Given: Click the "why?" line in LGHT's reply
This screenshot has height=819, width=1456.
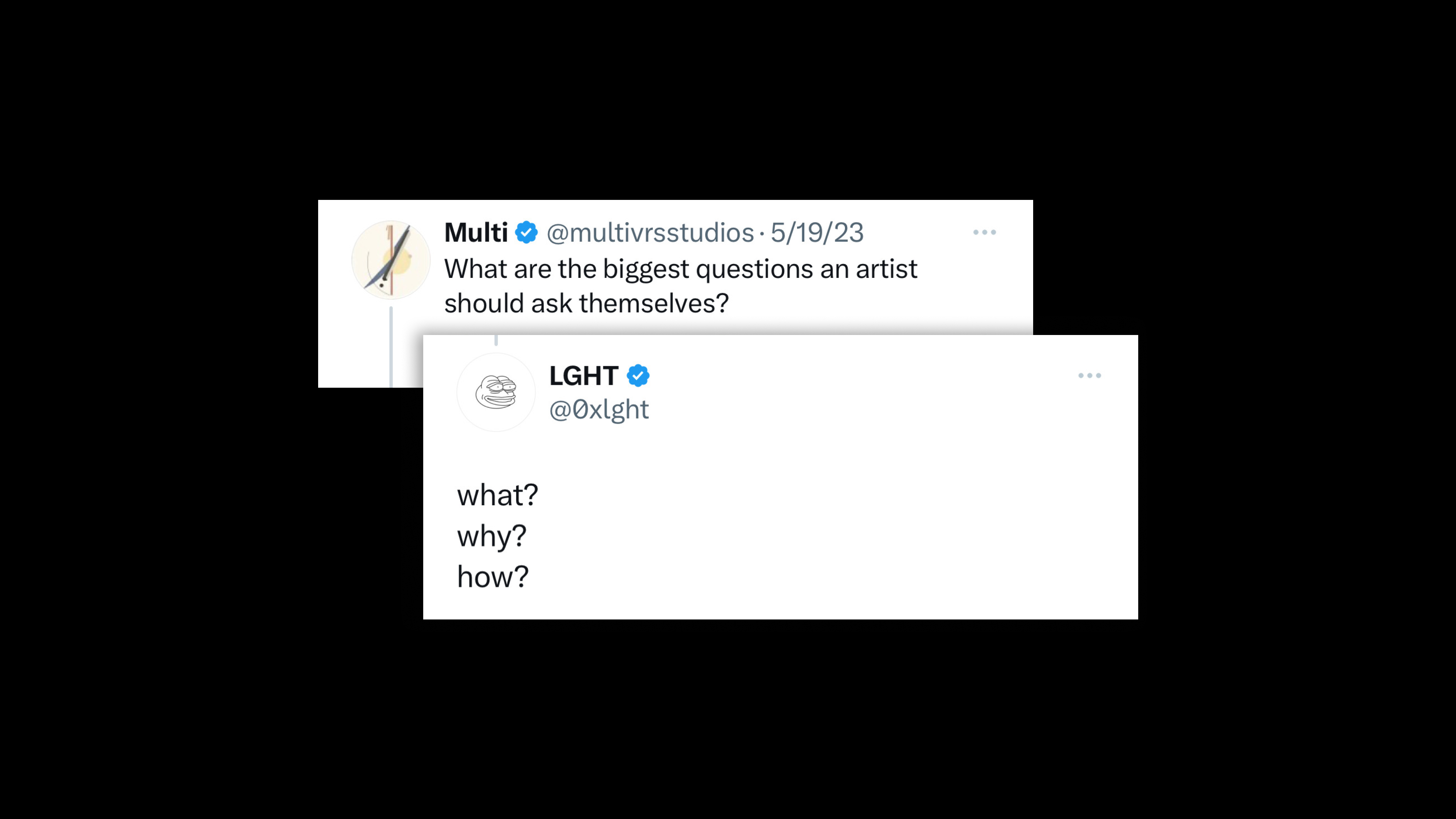Looking at the screenshot, I should (491, 536).
